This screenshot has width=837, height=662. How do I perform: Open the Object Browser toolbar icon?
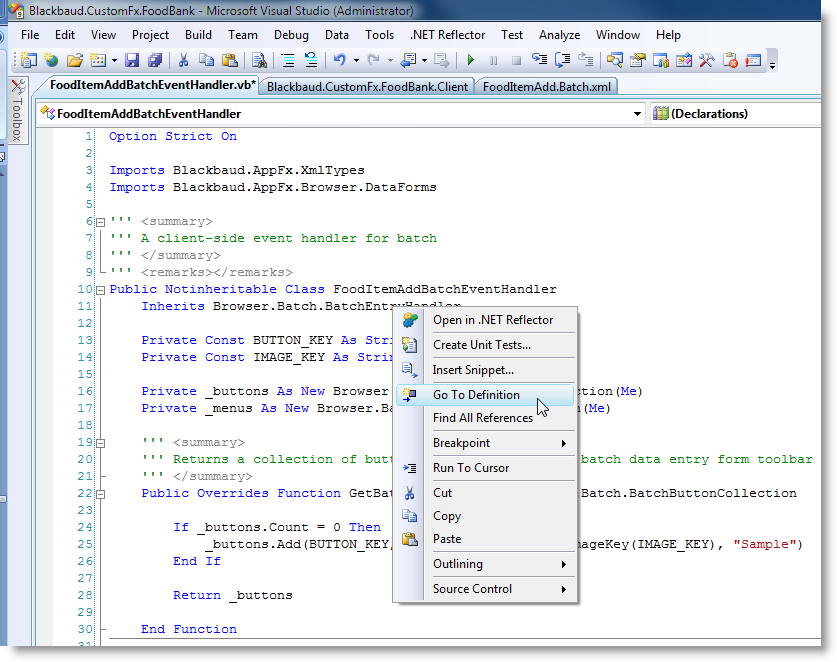coord(684,60)
